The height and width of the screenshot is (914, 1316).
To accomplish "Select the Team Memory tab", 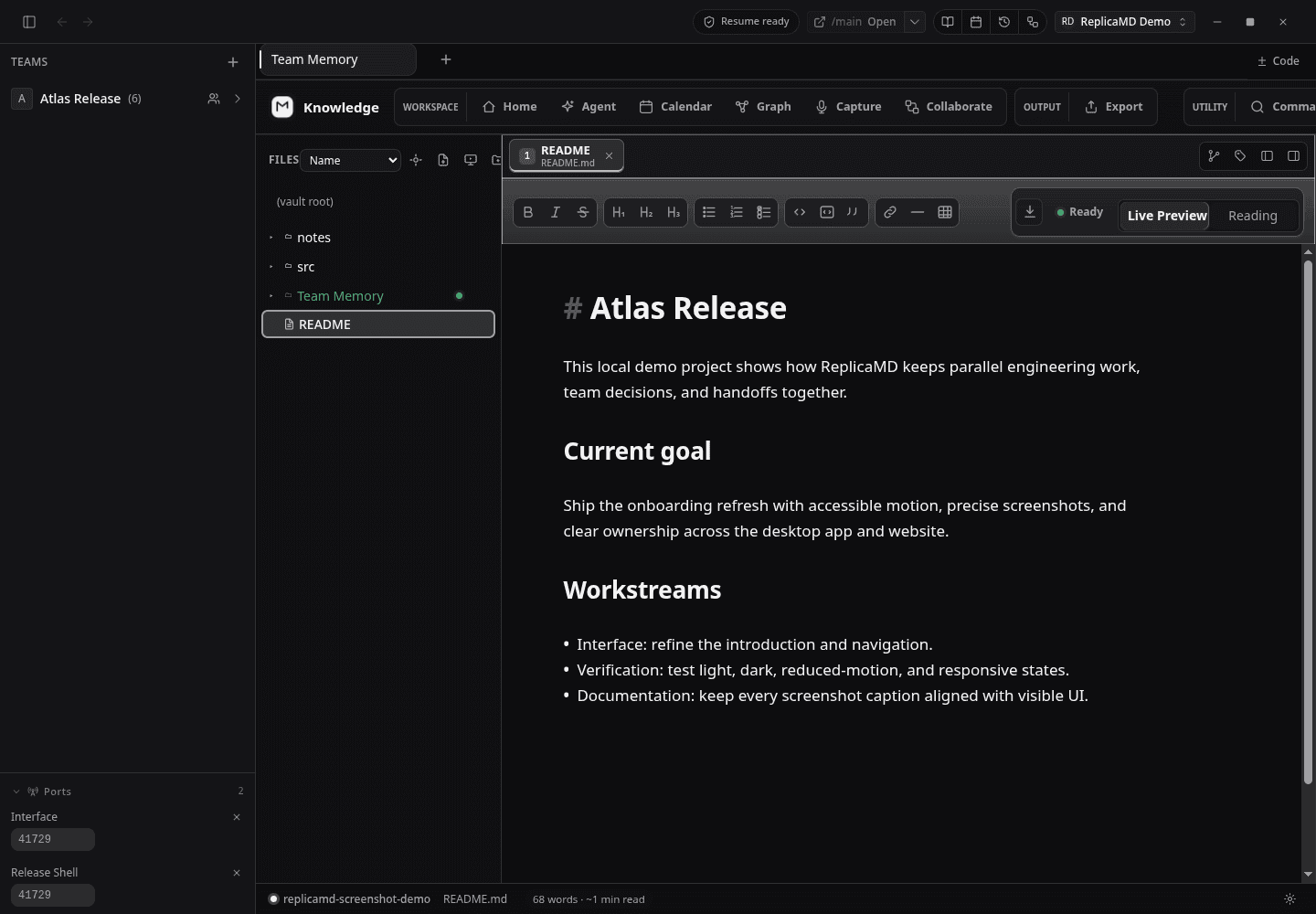I will point(336,59).
